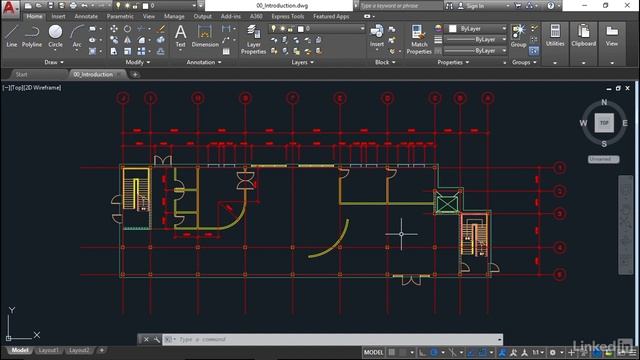
Task: Toggle Polar Tracking in status bar
Action: [434, 352]
